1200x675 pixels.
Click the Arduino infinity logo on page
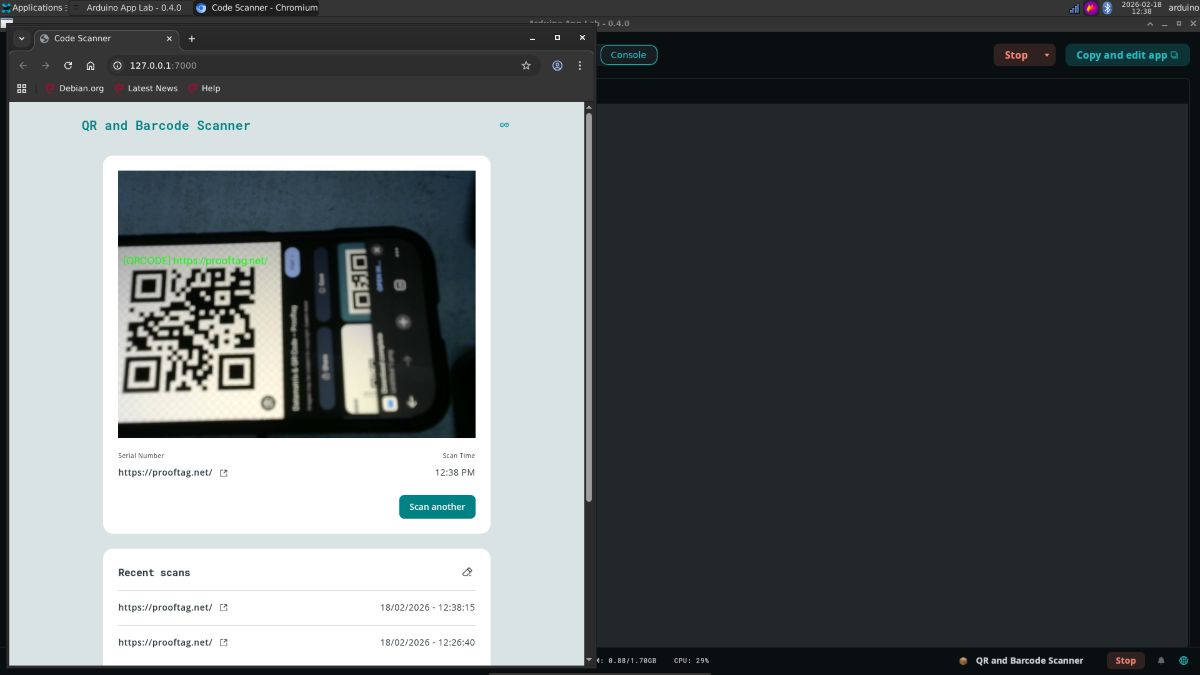coord(504,125)
